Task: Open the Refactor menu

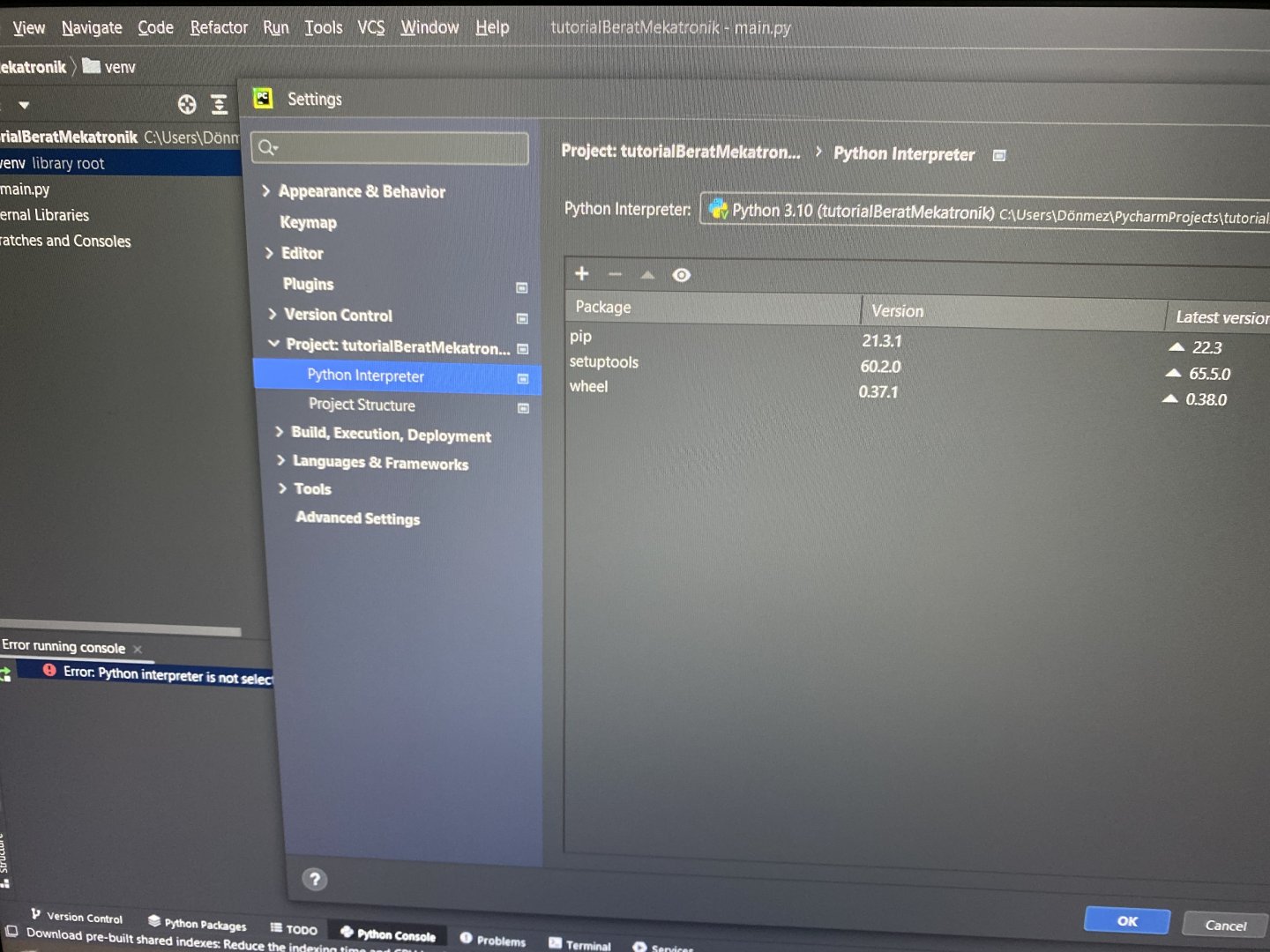Action: click(219, 27)
